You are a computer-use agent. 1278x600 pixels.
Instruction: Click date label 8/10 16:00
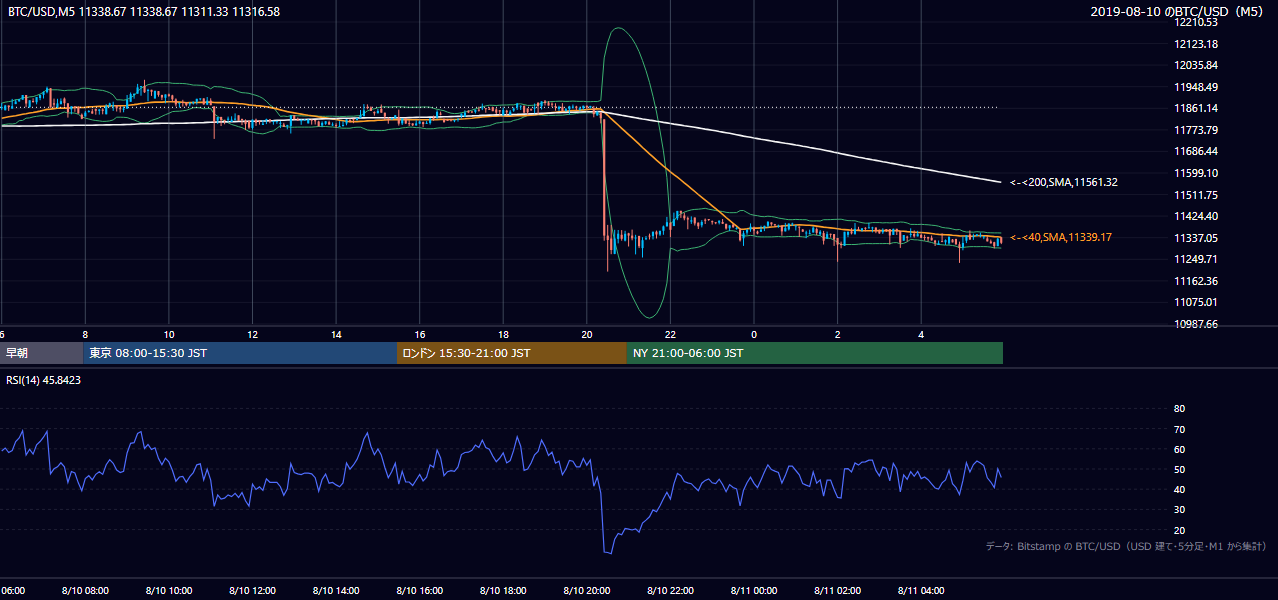(420, 591)
